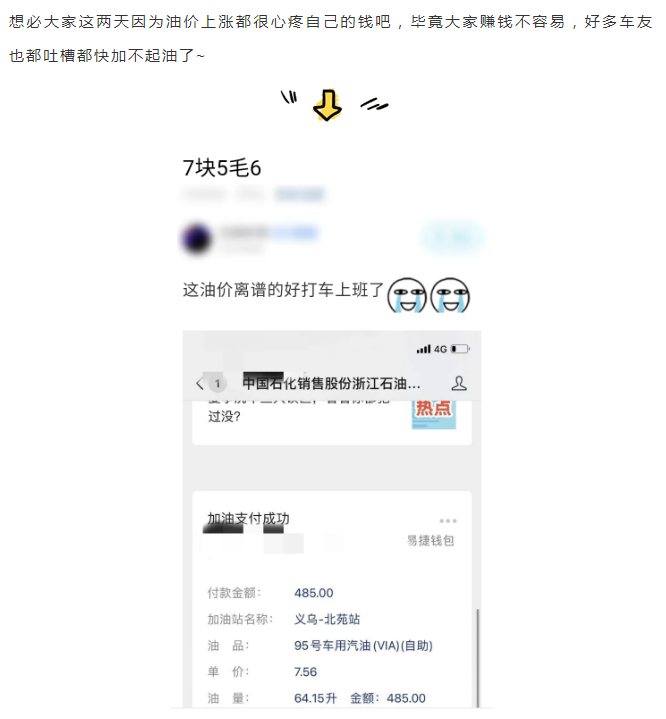Click the scrollbar beside payment details

[x=477, y=658]
